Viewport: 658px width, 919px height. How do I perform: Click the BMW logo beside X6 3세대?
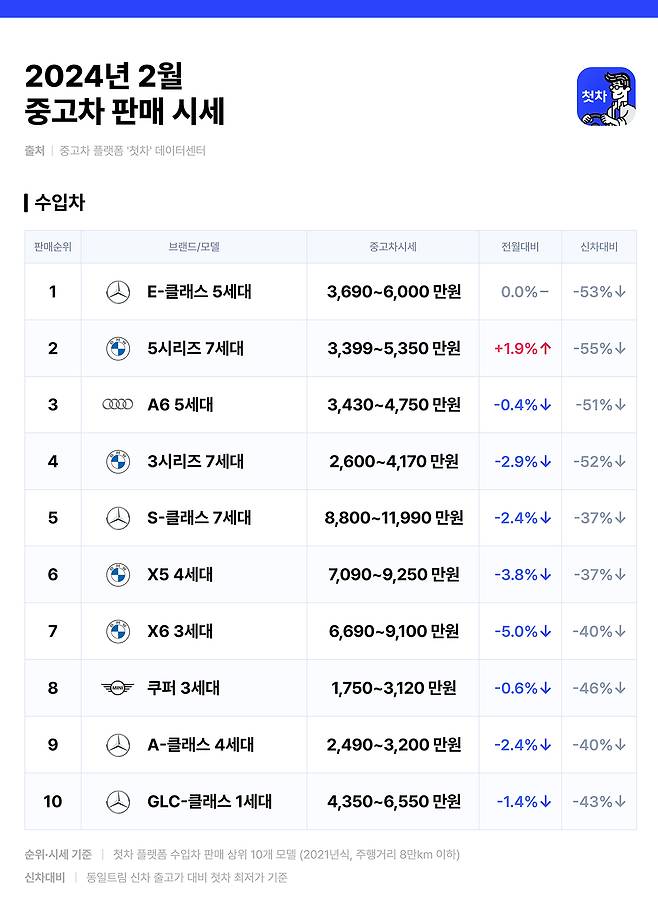pyautogui.click(x=118, y=631)
